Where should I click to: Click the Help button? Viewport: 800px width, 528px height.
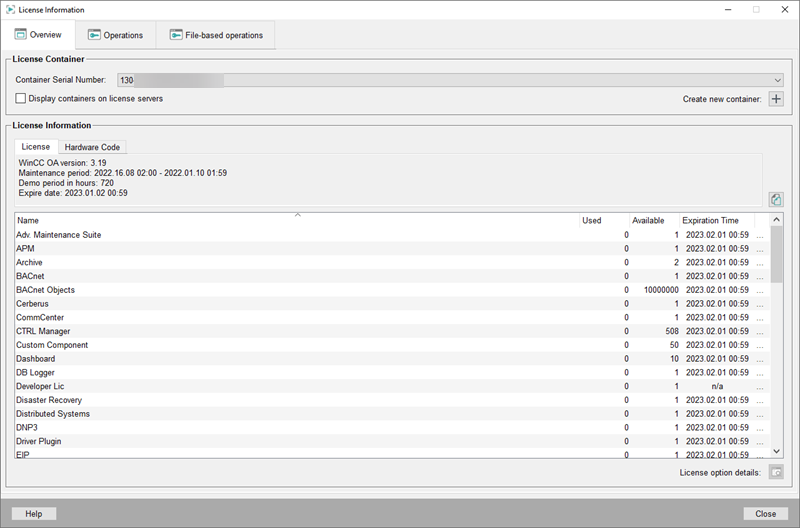point(34,514)
